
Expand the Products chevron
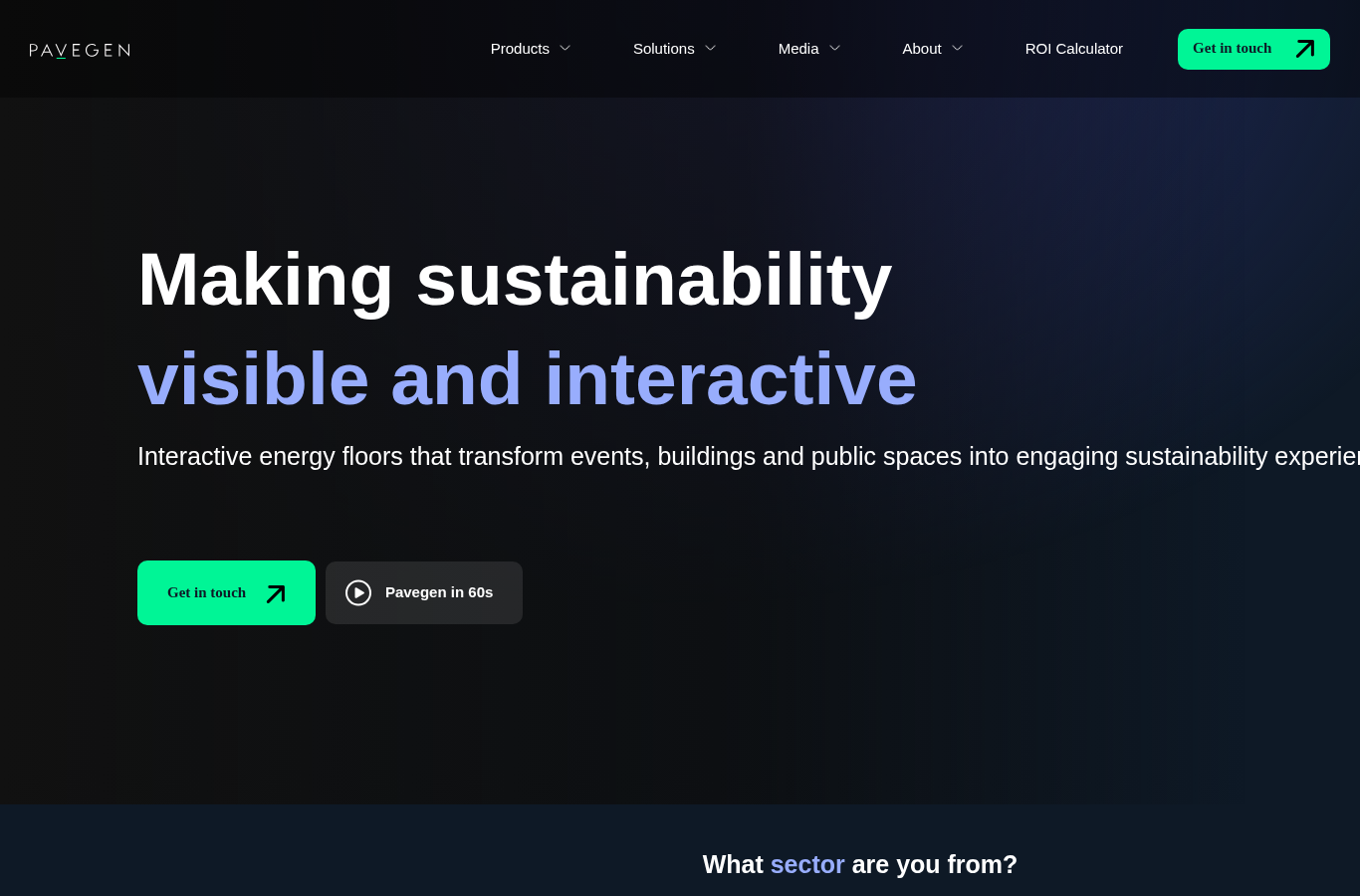pyautogui.click(x=565, y=49)
